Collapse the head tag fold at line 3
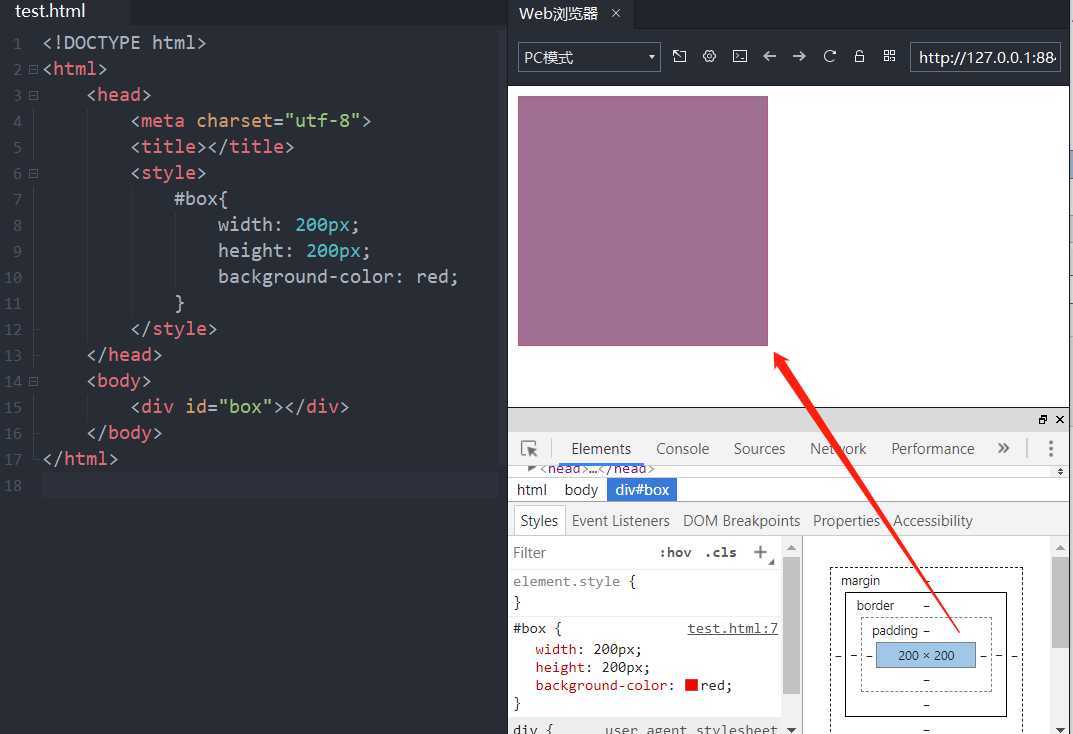 coord(33,96)
